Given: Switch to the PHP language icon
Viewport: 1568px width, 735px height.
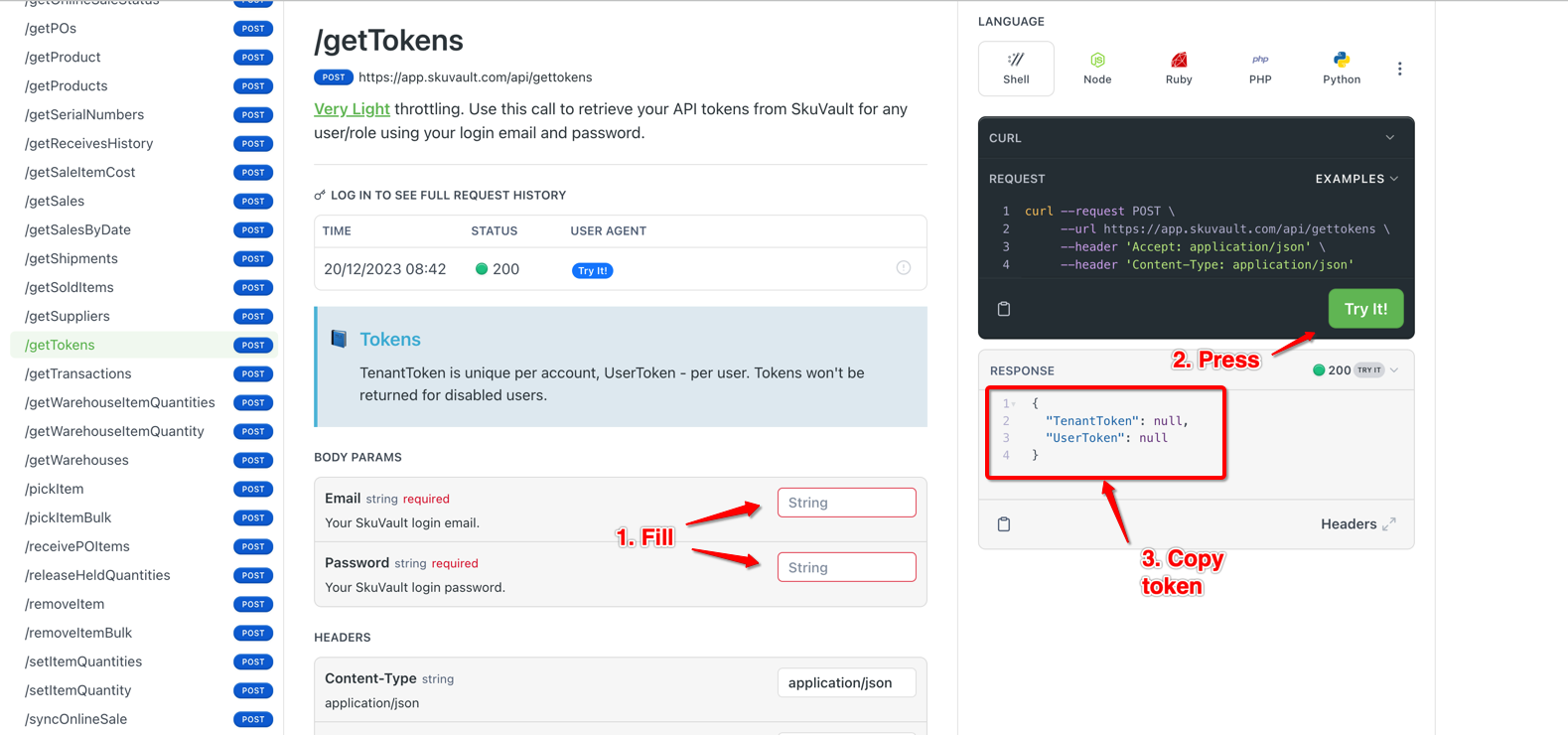Looking at the screenshot, I should tap(1259, 61).
